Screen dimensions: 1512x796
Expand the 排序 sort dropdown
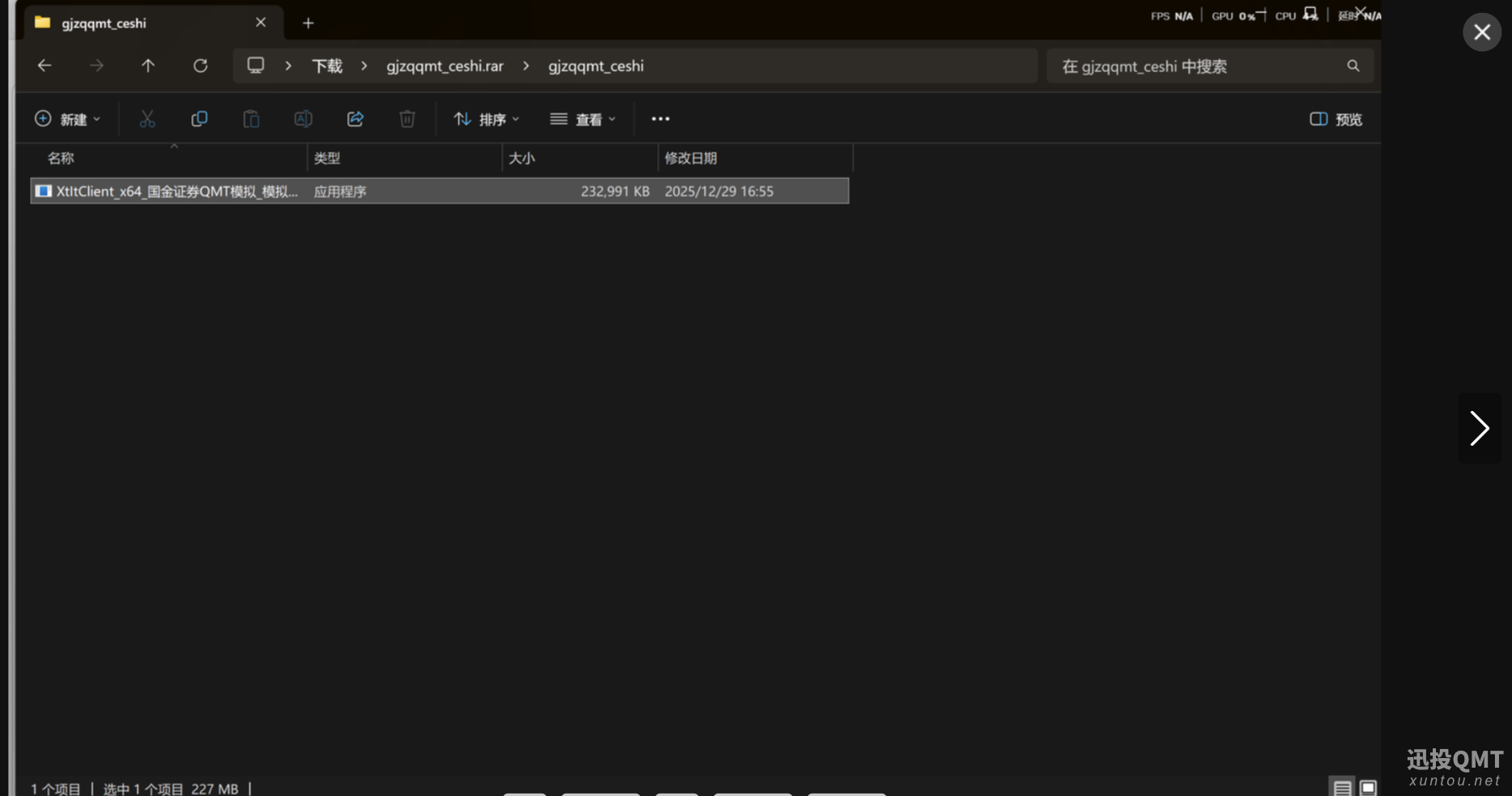(x=486, y=119)
